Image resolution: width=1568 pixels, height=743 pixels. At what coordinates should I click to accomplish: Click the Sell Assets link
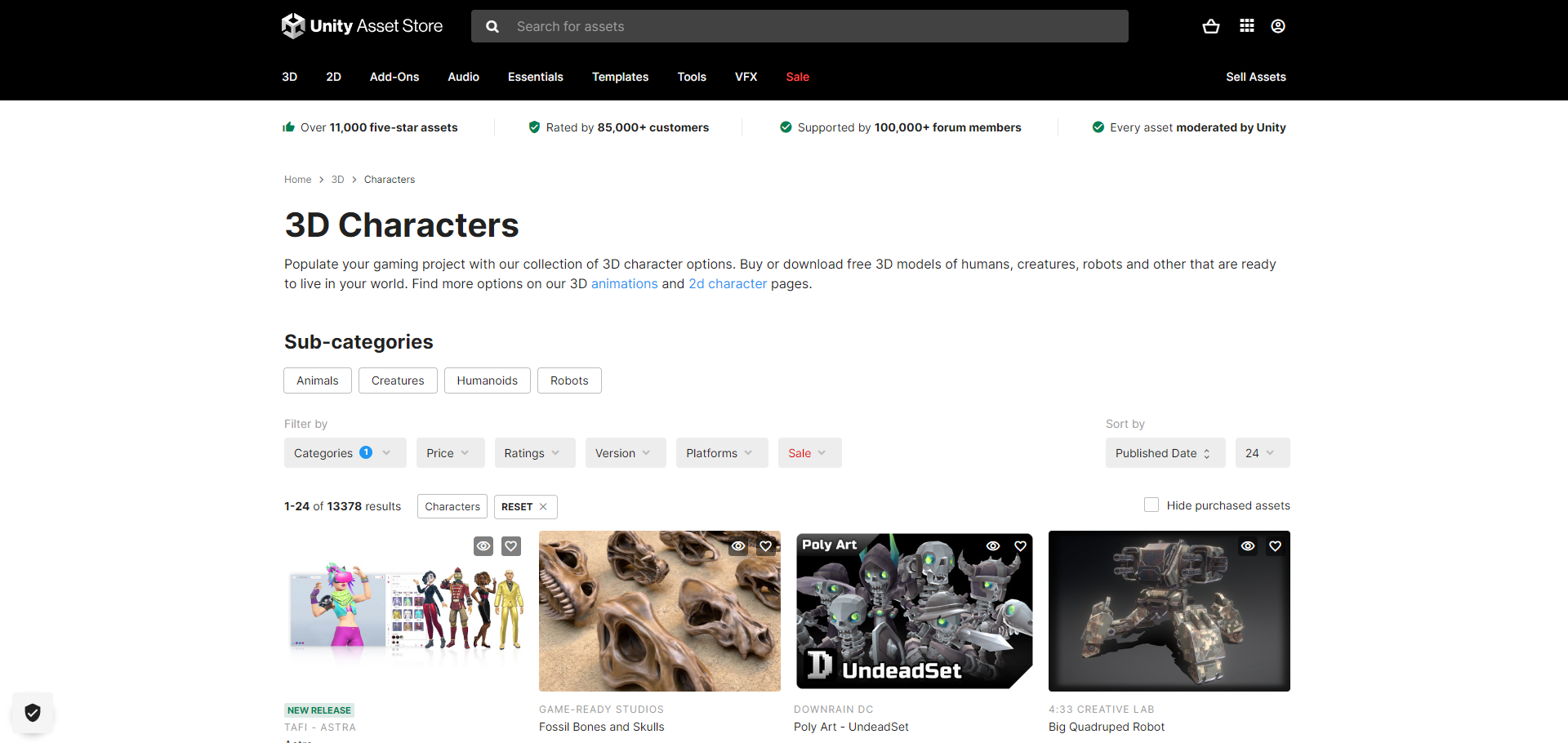pyautogui.click(x=1256, y=77)
